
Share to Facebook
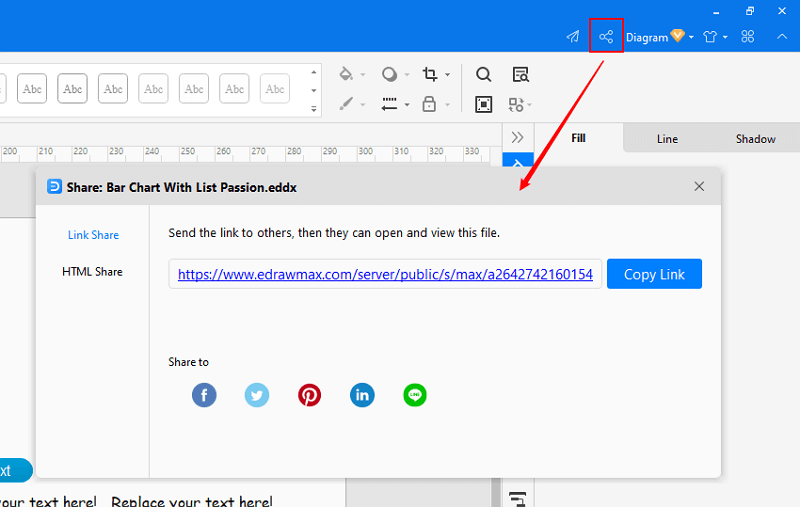[204, 395]
